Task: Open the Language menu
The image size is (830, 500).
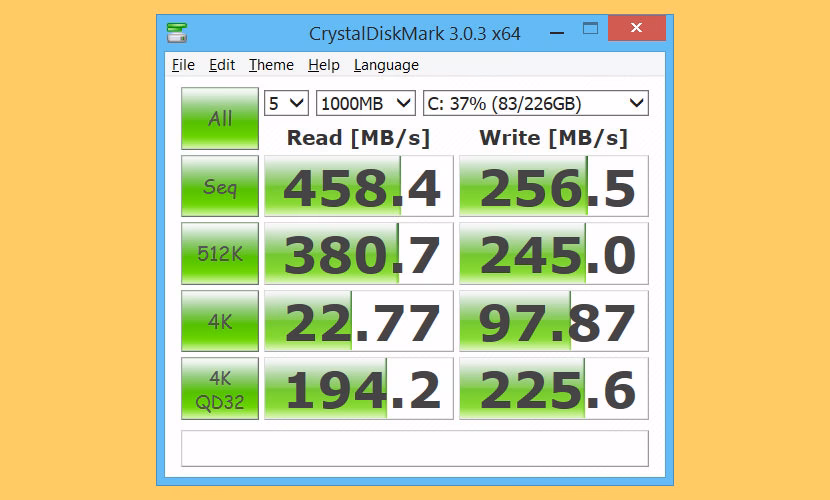Action: point(386,65)
